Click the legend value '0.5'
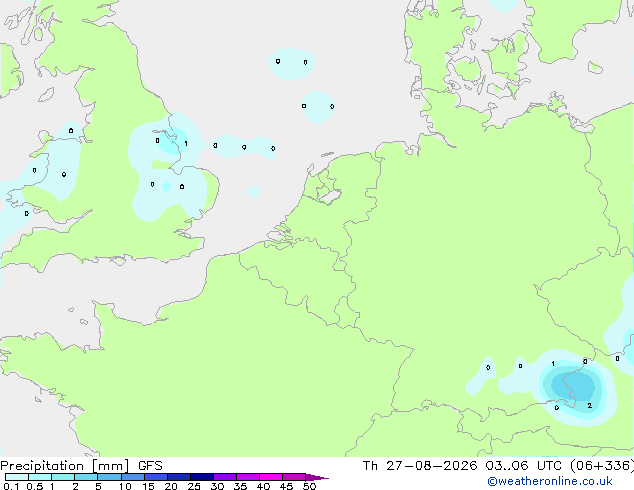Image resolution: width=634 pixels, height=490 pixels. [35, 486]
